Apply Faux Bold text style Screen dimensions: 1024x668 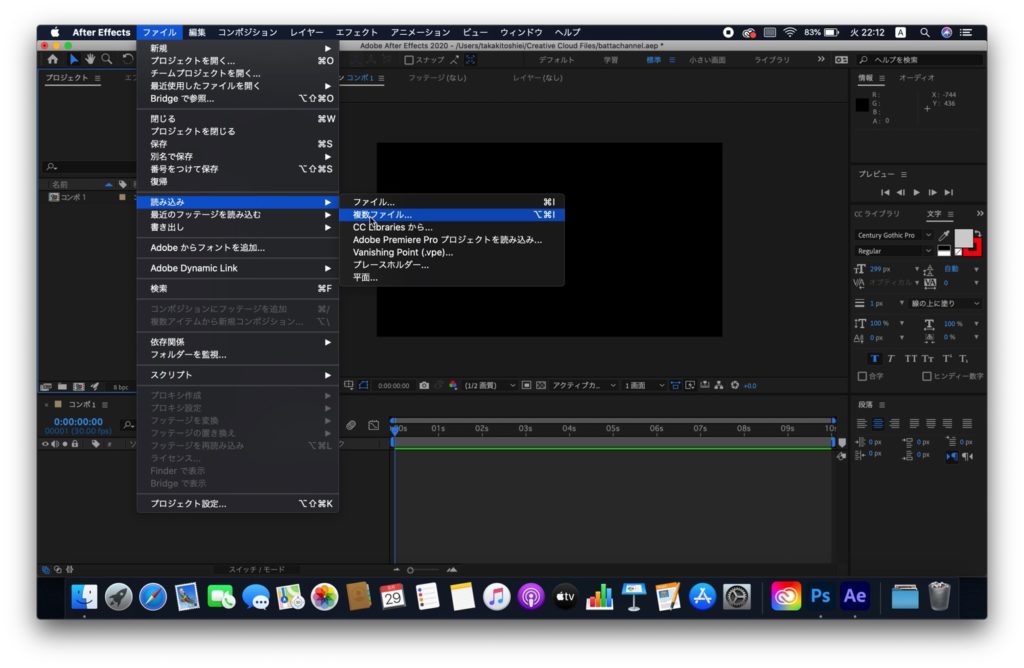click(x=874, y=358)
